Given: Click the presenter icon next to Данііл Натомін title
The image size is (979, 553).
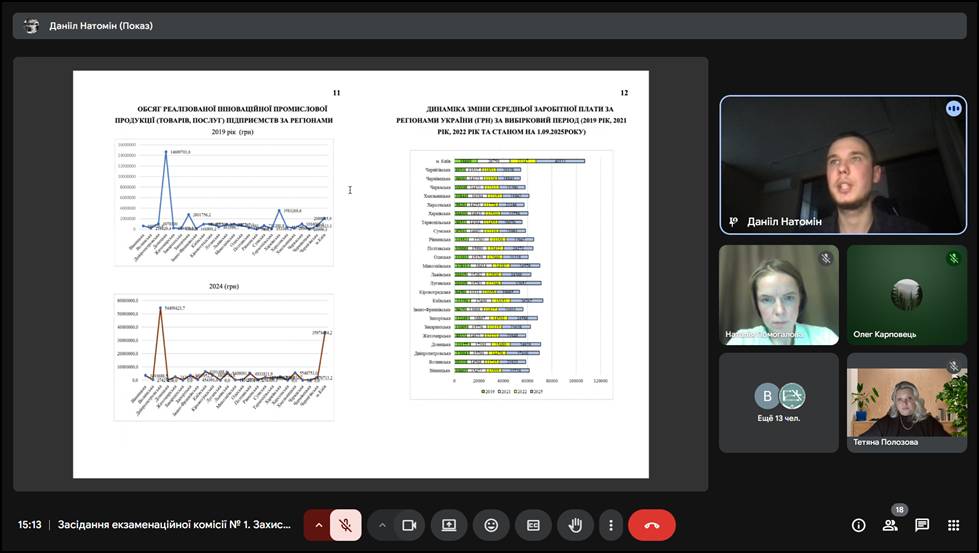Looking at the screenshot, I should point(32,26).
